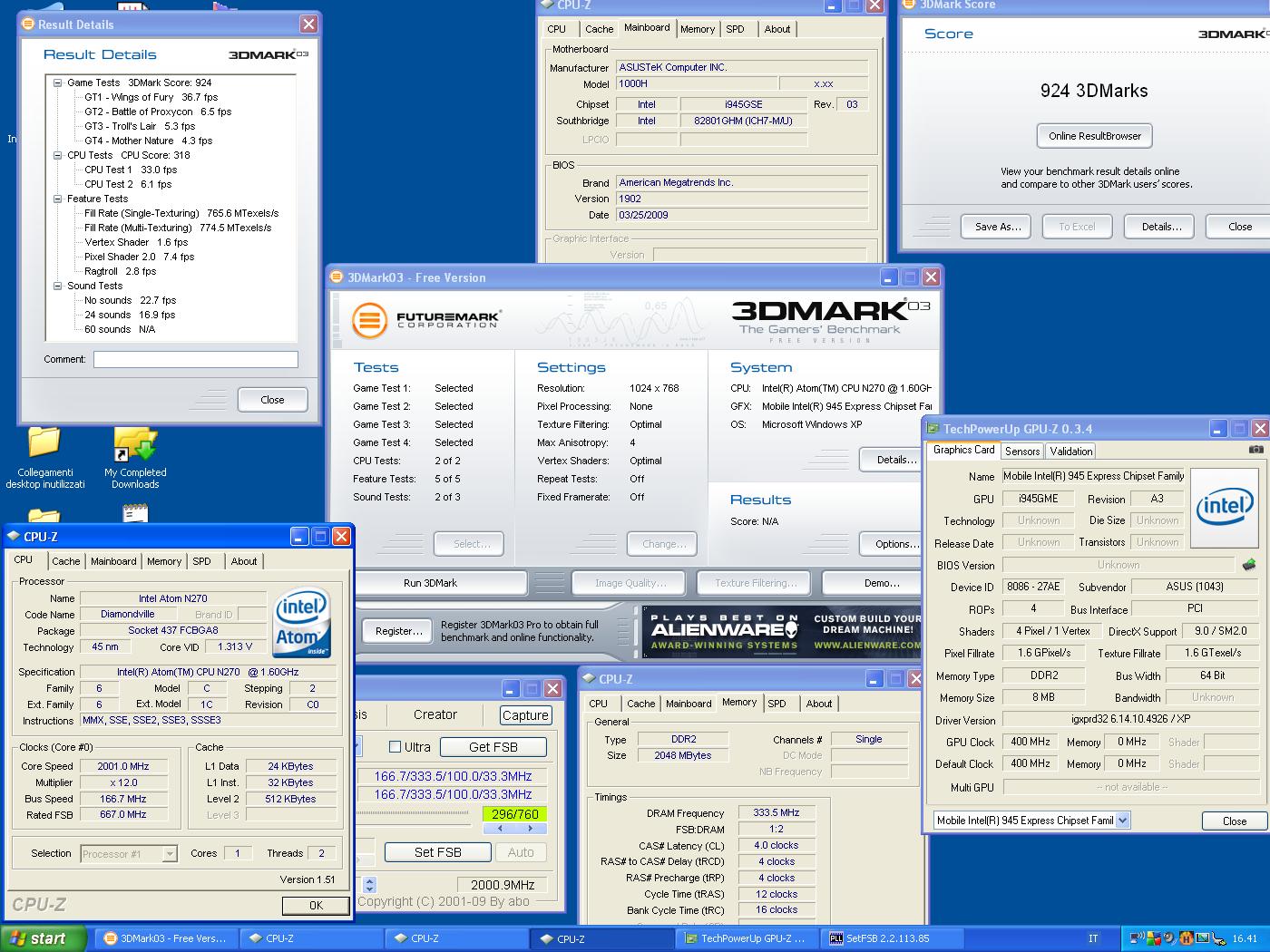Click the Intel logo in GPU-Z window

click(x=1224, y=508)
